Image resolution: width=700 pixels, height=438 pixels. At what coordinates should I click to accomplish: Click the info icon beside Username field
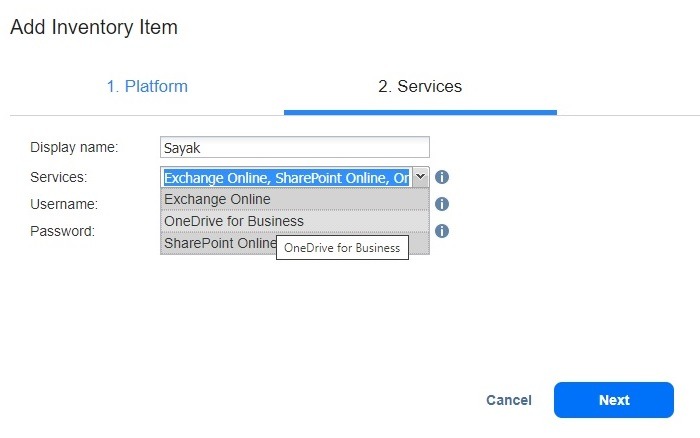pos(442,204)
